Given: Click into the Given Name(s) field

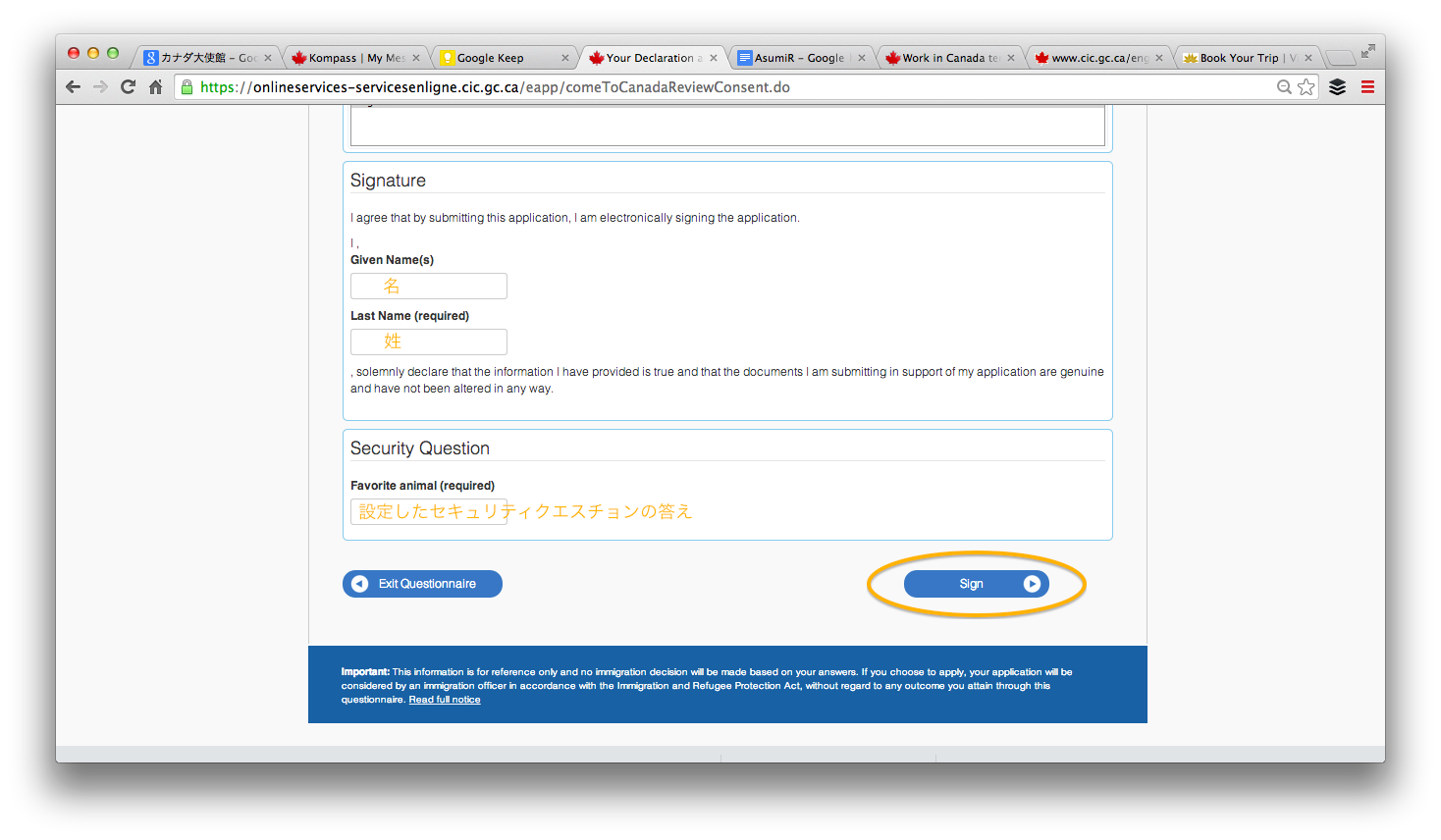Looking at the screenshot, I should pos(429,286).
